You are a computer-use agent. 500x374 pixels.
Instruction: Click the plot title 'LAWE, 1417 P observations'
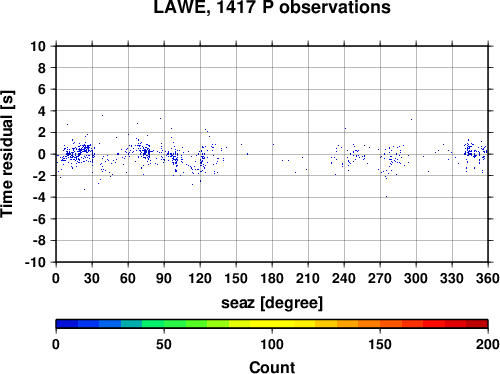tap(272, 7)
